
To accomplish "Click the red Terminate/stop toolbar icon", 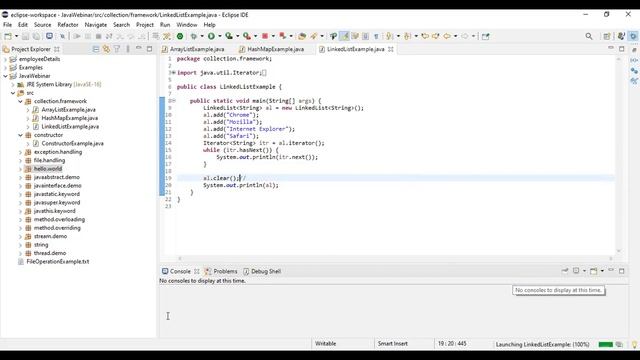I will coord(265,36).
